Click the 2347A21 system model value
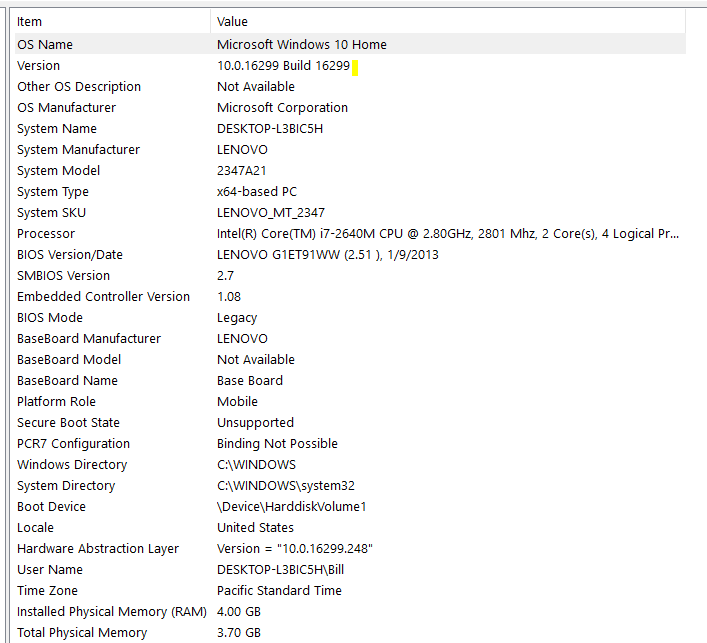Image resolution: width=707 pixels, height=643 pixels. click(241, 170)
